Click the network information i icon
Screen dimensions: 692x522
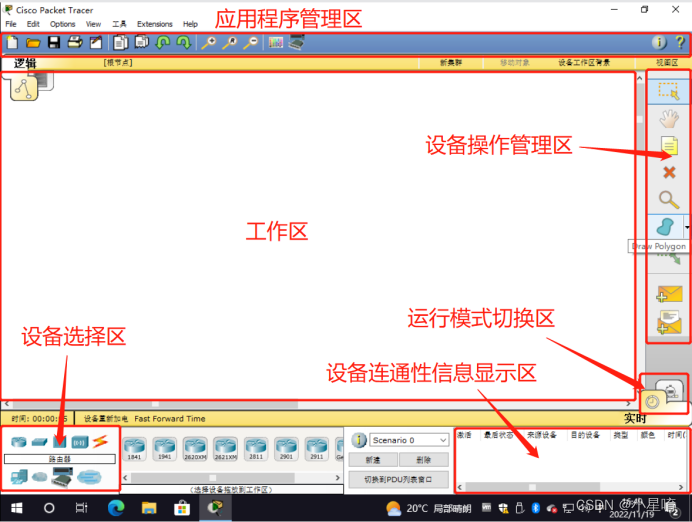click(659, 42)
